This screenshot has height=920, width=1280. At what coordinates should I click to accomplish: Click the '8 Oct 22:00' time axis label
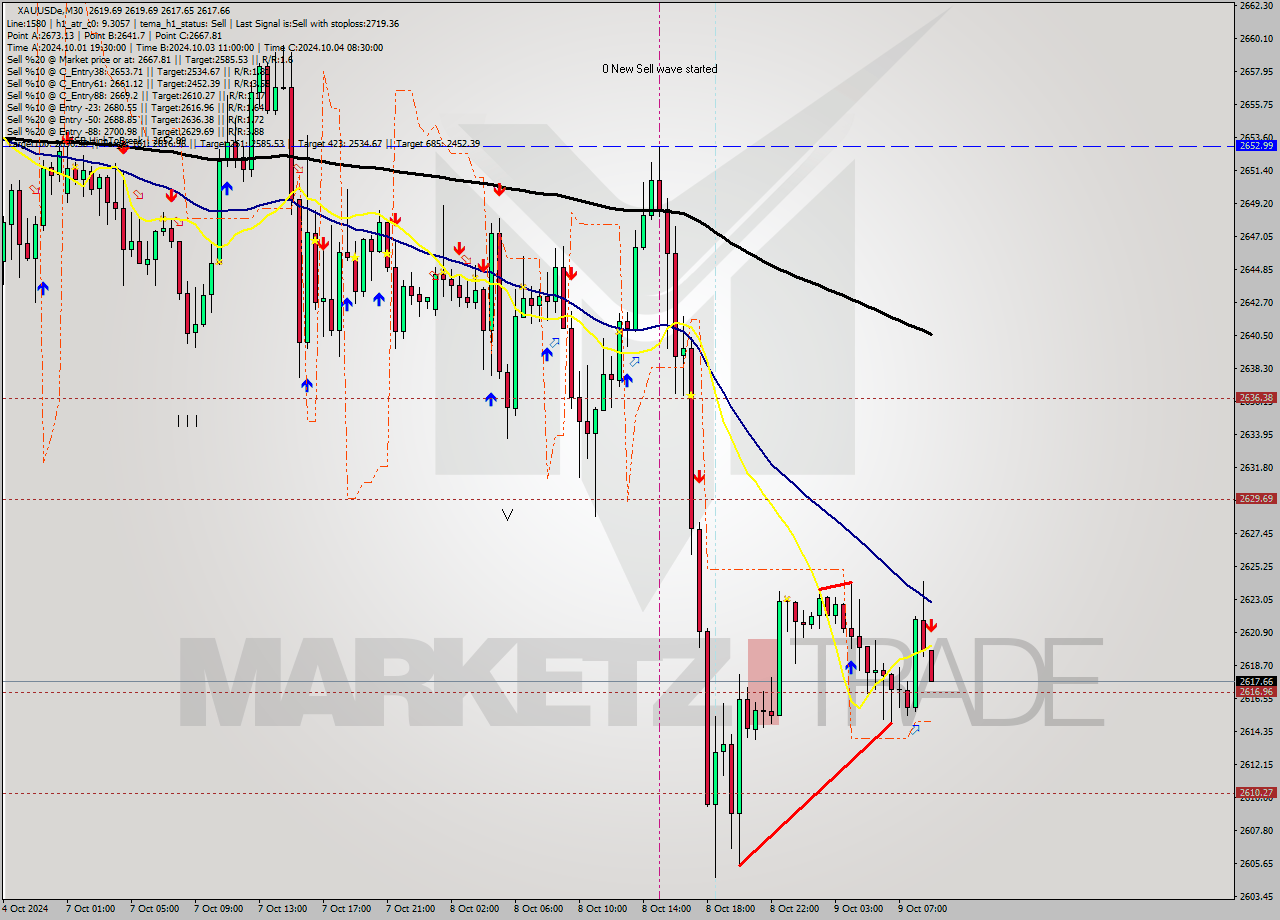click(794, 909)
